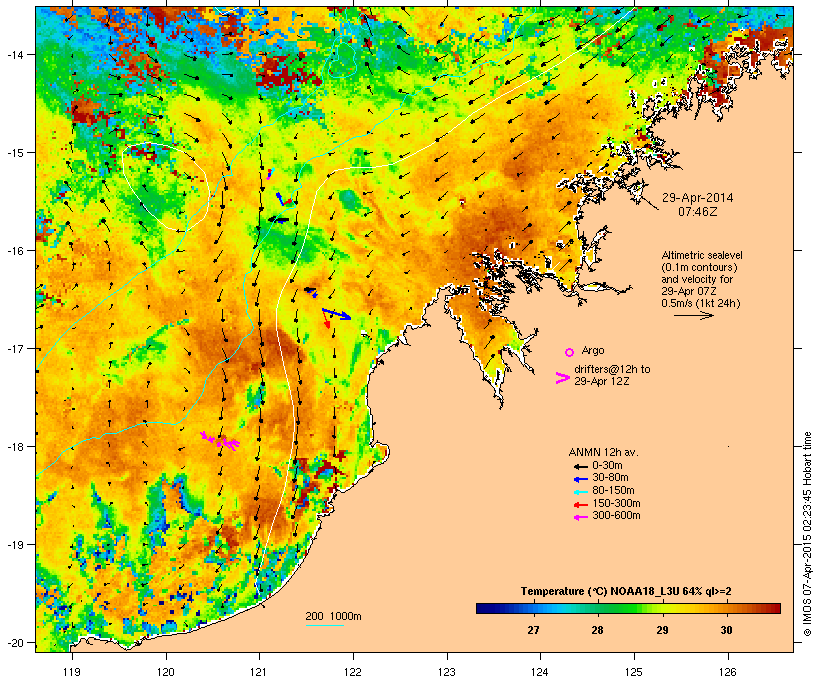Click the latitude axis label -20
Viewport: 820px width, 680px height.
(x=14, y=643)
